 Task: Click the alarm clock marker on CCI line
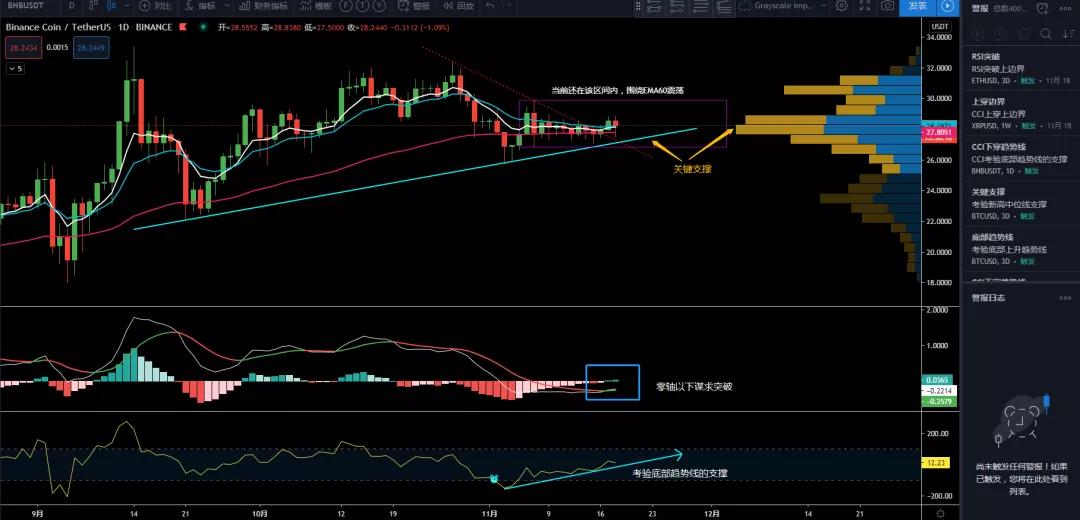point(494,478)
